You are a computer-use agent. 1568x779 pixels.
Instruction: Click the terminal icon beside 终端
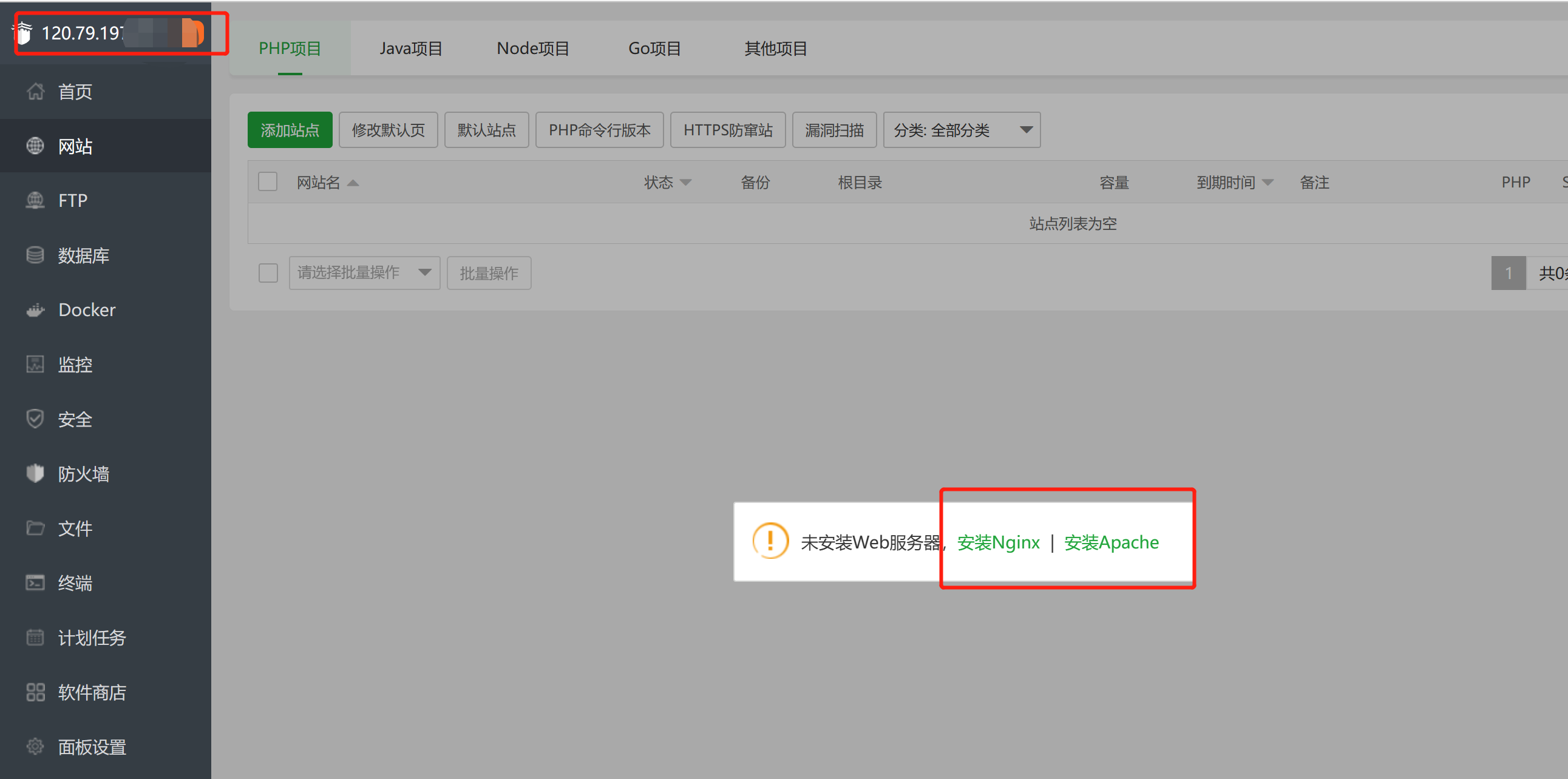coord(35,582)
